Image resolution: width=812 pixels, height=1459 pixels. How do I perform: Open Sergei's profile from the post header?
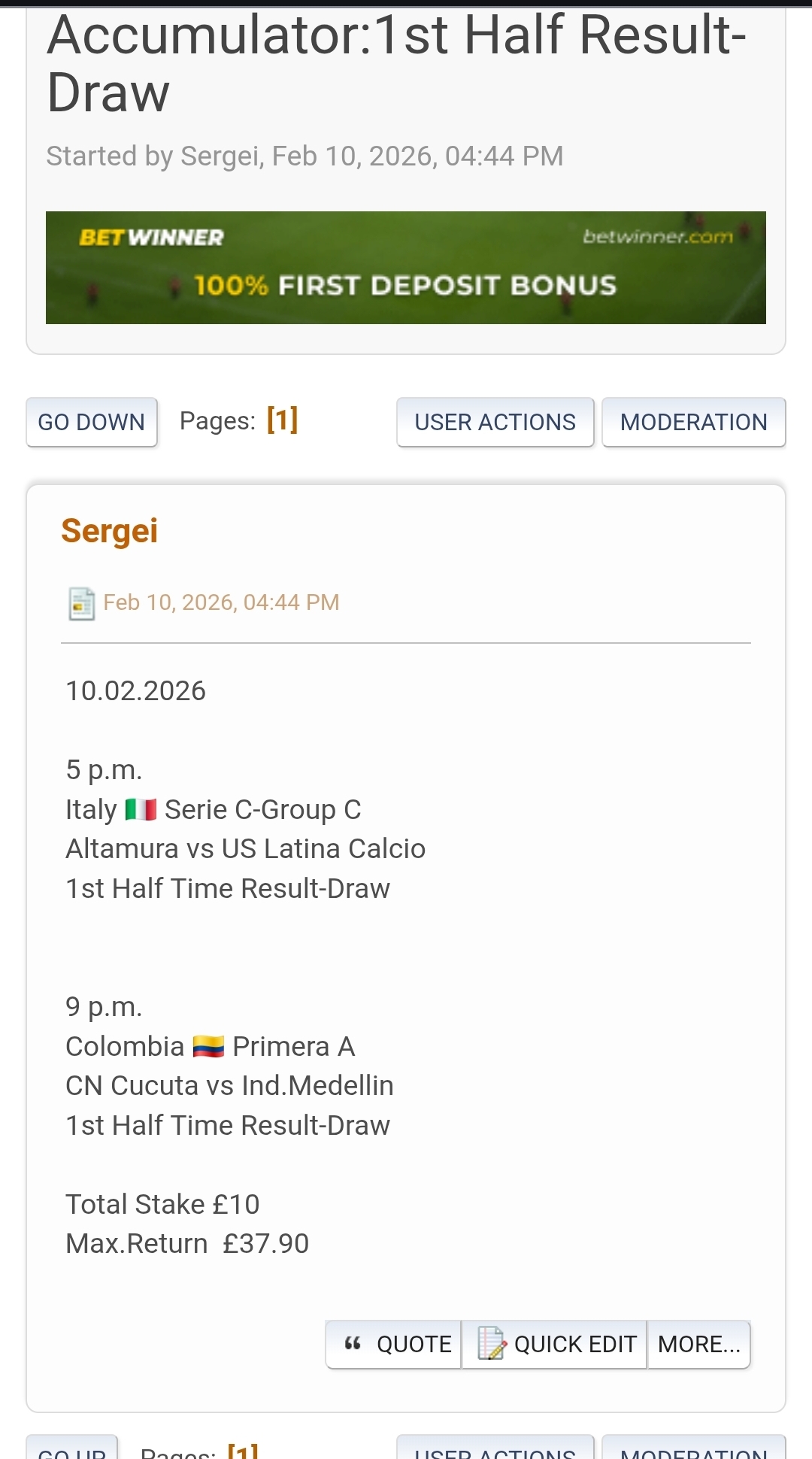(x=109, y=531)
